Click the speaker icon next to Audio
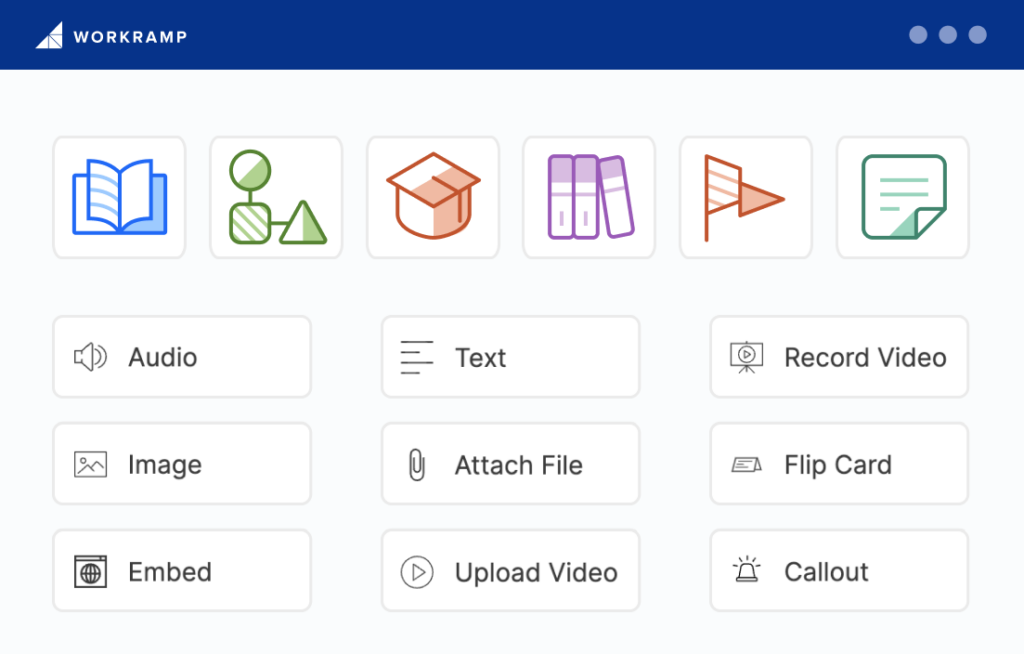Screen dimensions: 1024x654 click(x=90, y=357)
